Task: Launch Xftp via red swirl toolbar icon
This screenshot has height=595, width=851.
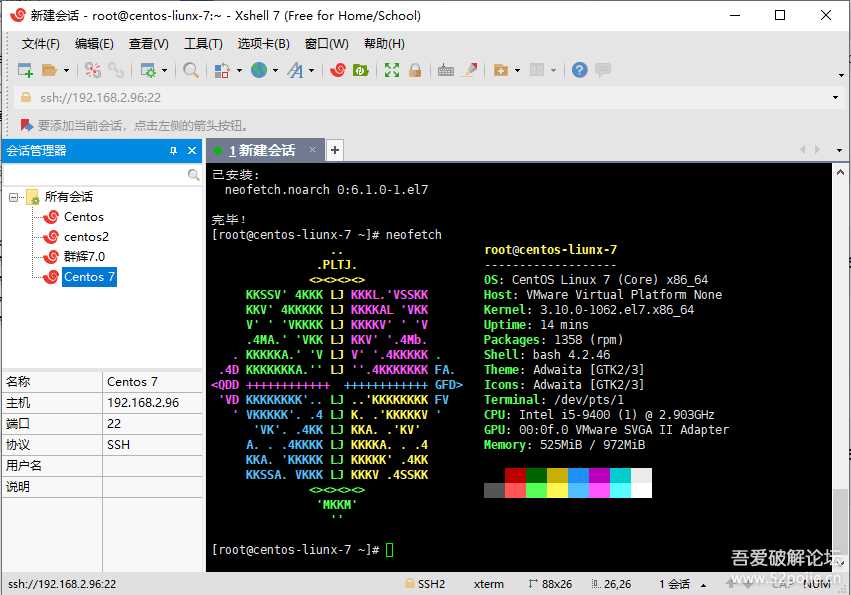Action: tap(338, 70)
